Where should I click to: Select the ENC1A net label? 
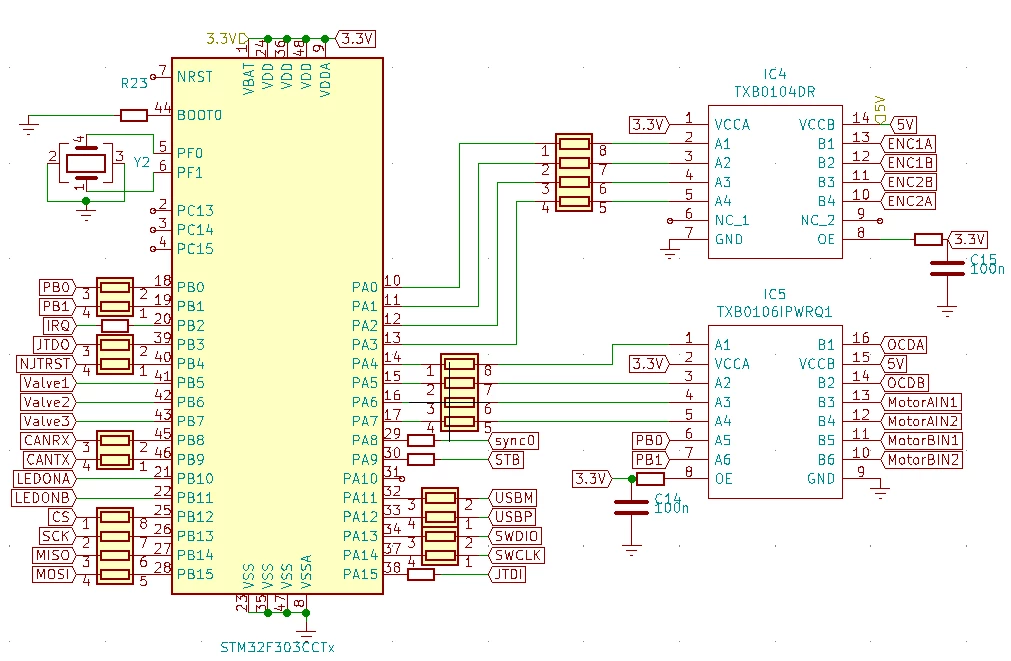[908, 144]
